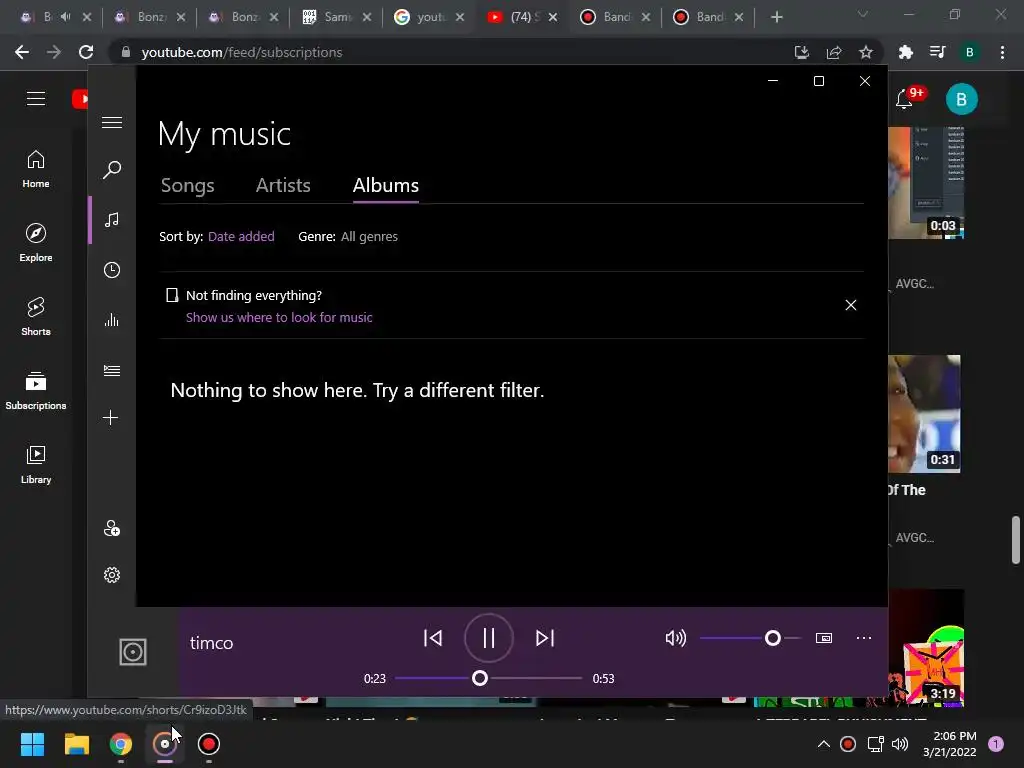Image resolution: width=1024 pixels, height=768 pixels.
Task: Switch to the Songs tab
Action: tap(187, 185)
